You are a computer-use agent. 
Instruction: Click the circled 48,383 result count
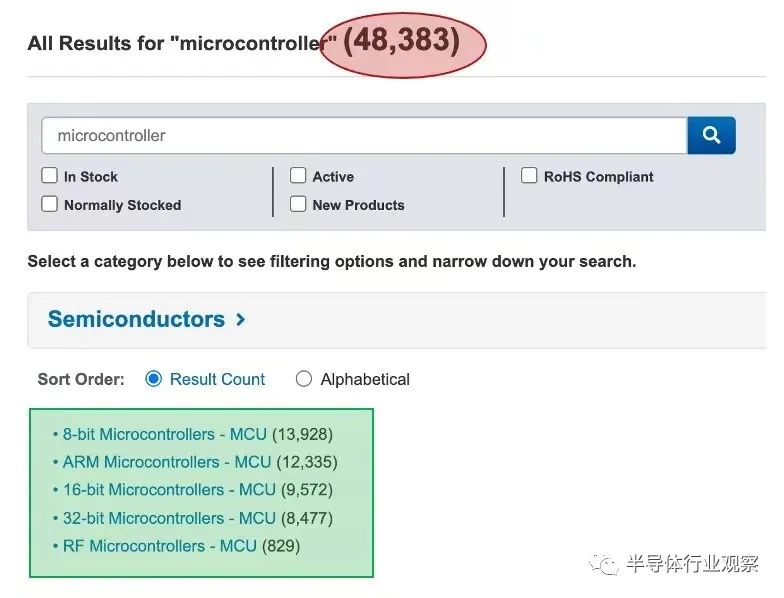(x=402, y=41)
